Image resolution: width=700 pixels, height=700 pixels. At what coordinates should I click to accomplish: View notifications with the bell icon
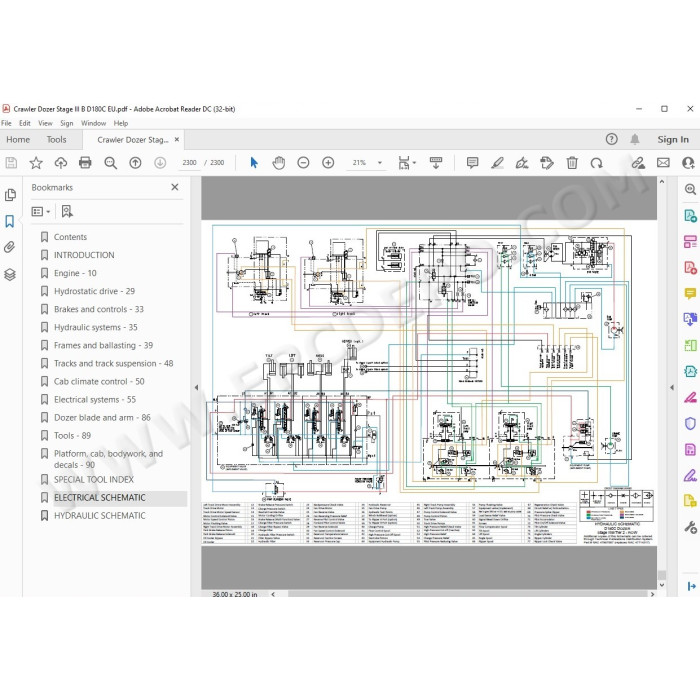[635, 139]
